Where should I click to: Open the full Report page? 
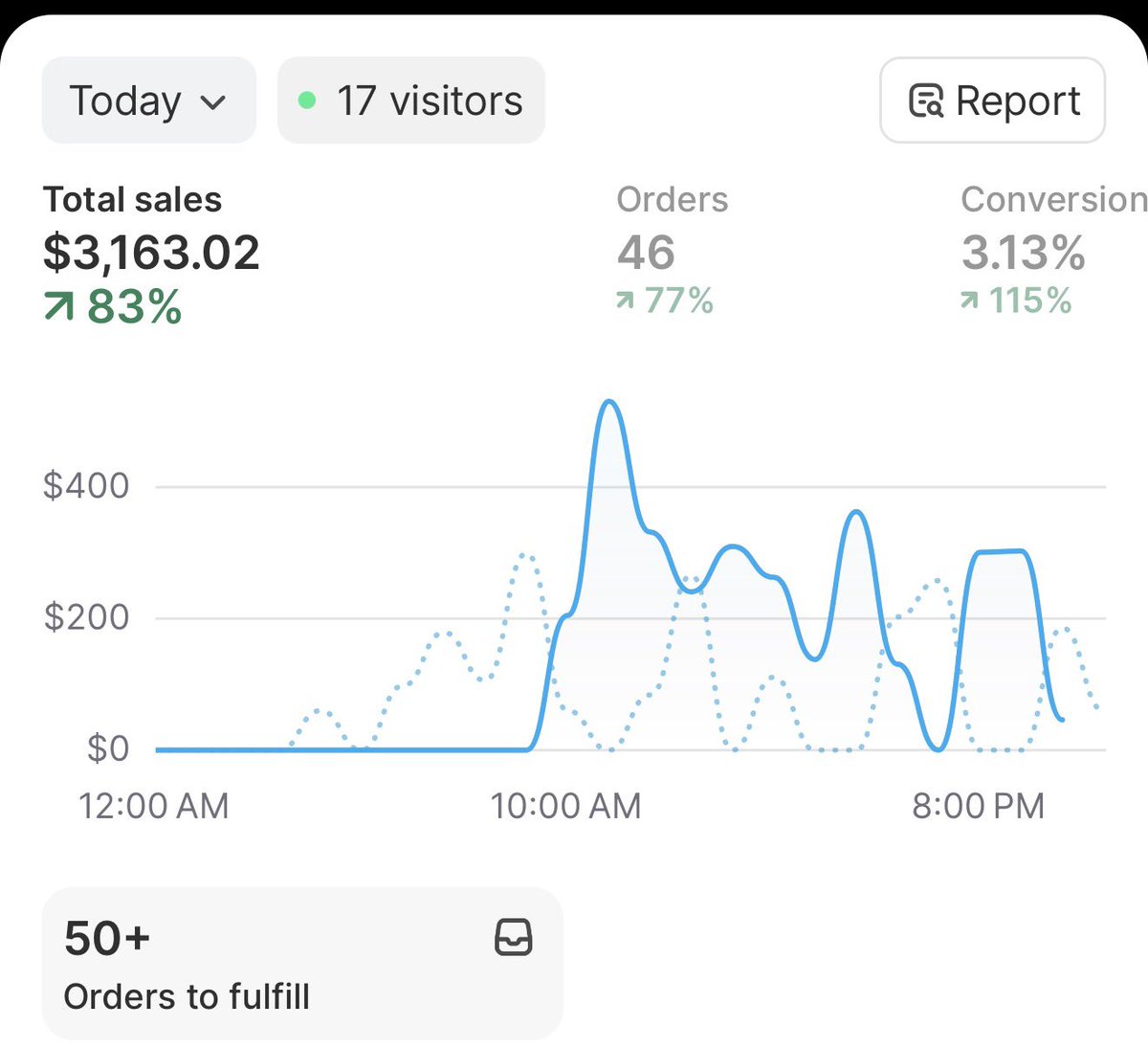[x=992, y=100]
